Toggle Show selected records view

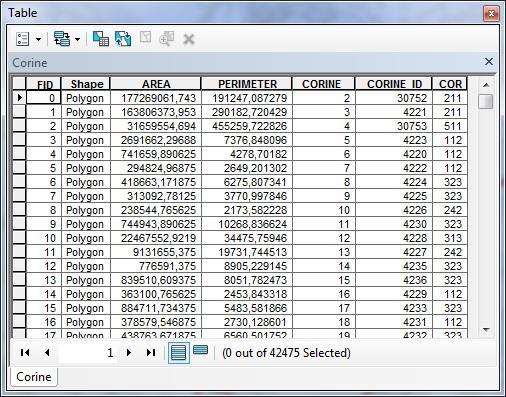tap(200, 350)
